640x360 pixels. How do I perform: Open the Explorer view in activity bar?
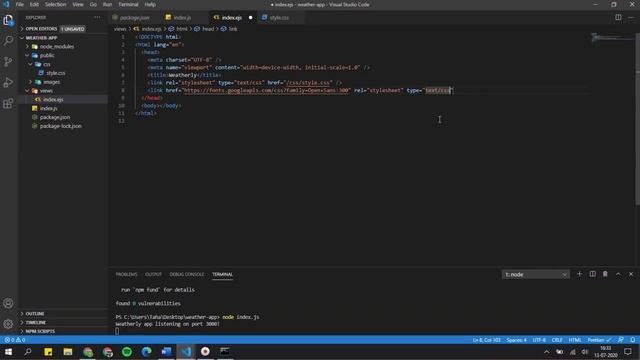point(8,20)
